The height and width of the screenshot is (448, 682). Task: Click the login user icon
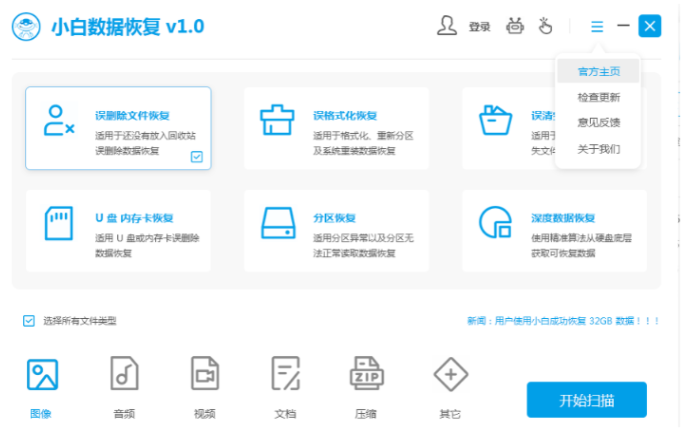[447, 27]
